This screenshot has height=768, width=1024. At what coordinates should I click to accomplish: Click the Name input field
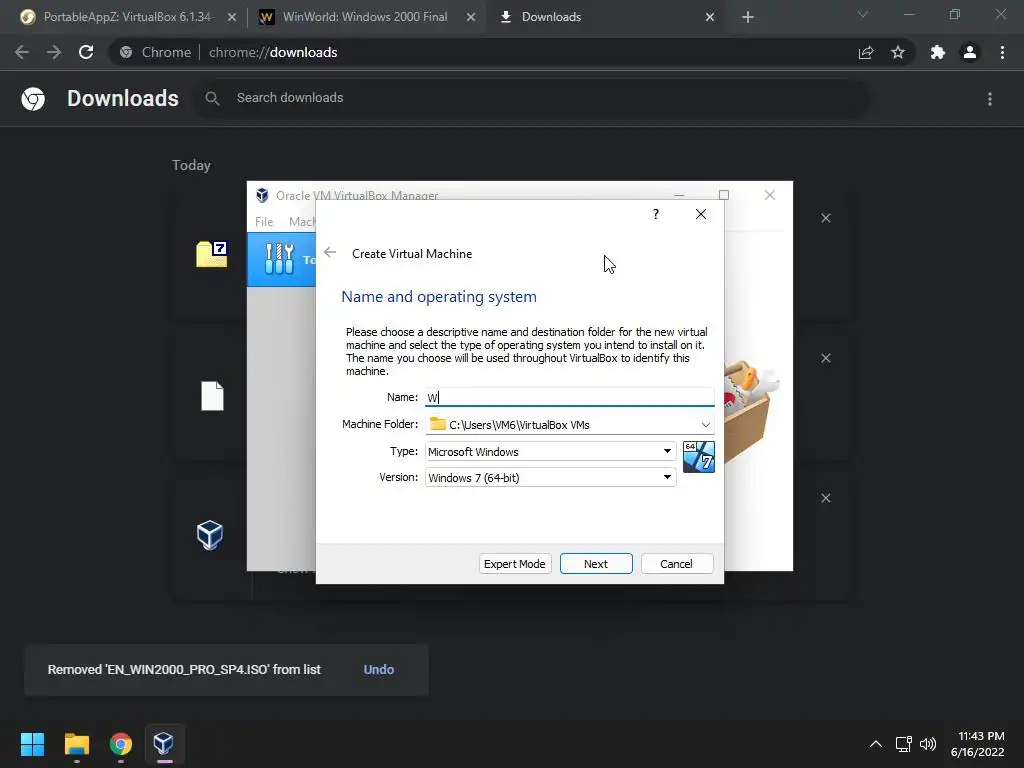coord(569,397)
